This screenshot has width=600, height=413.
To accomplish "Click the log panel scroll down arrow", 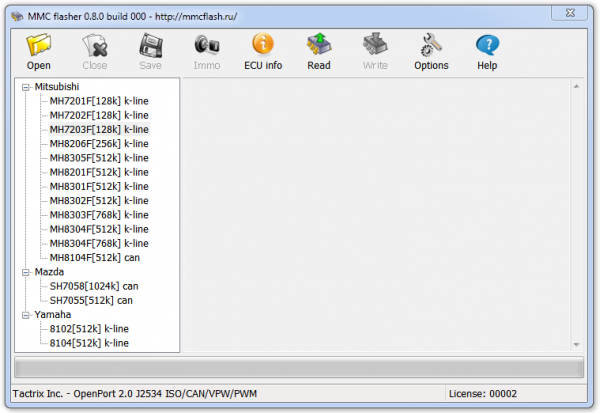I will tap(576, 345).
